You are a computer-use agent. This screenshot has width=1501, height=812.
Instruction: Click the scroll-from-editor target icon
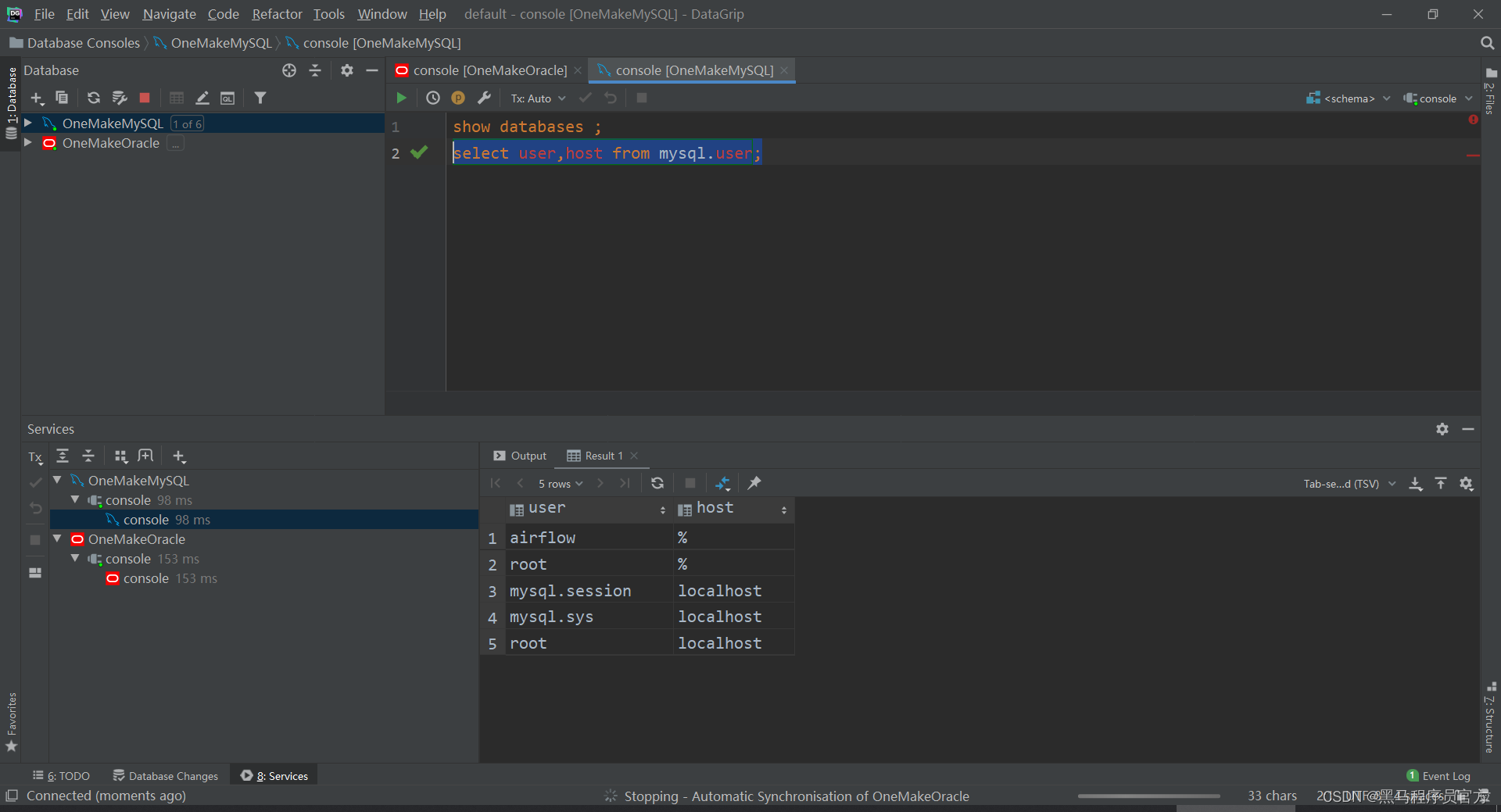289,70
